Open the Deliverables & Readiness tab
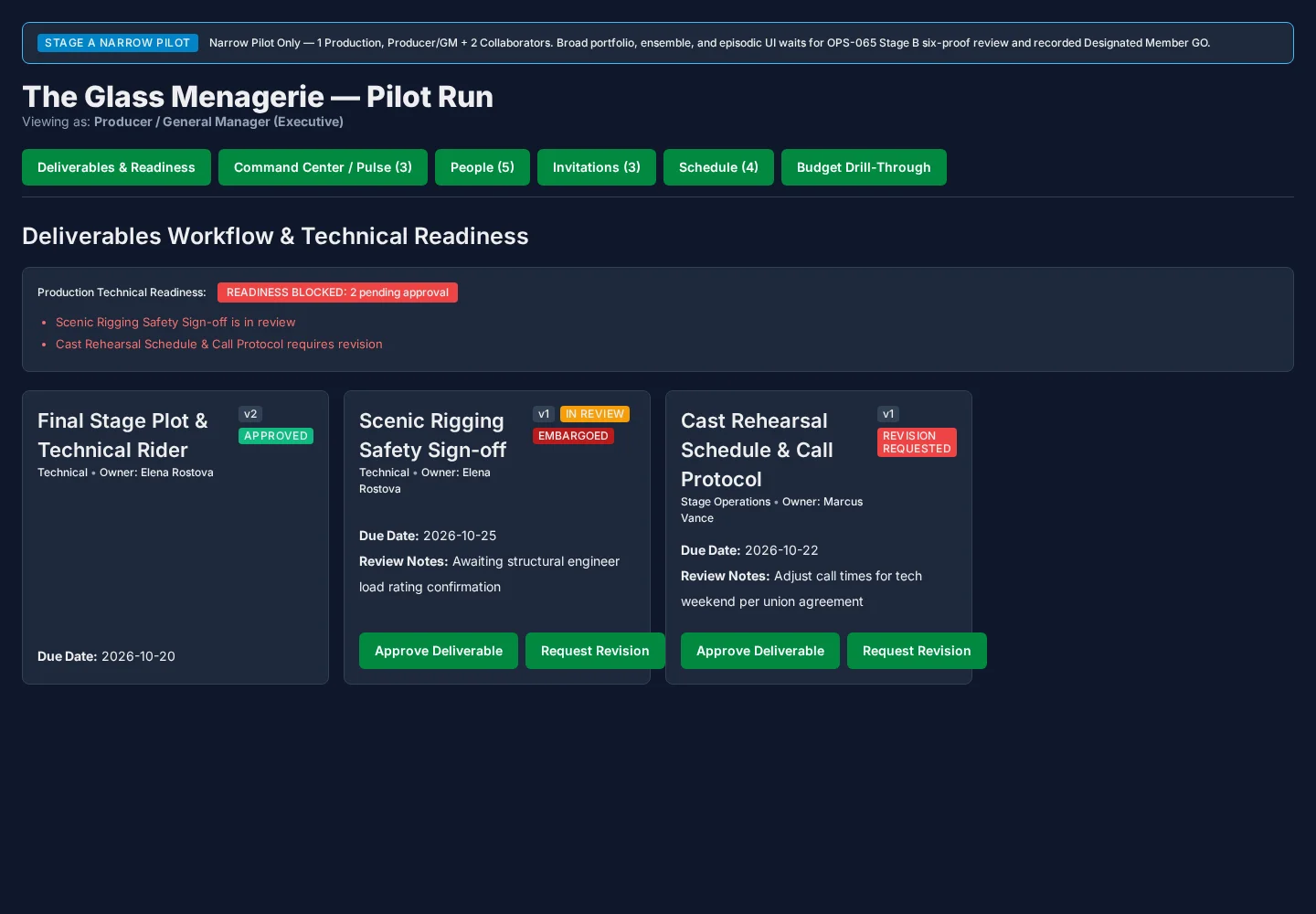1316x914 pixels. pos(116,167)
